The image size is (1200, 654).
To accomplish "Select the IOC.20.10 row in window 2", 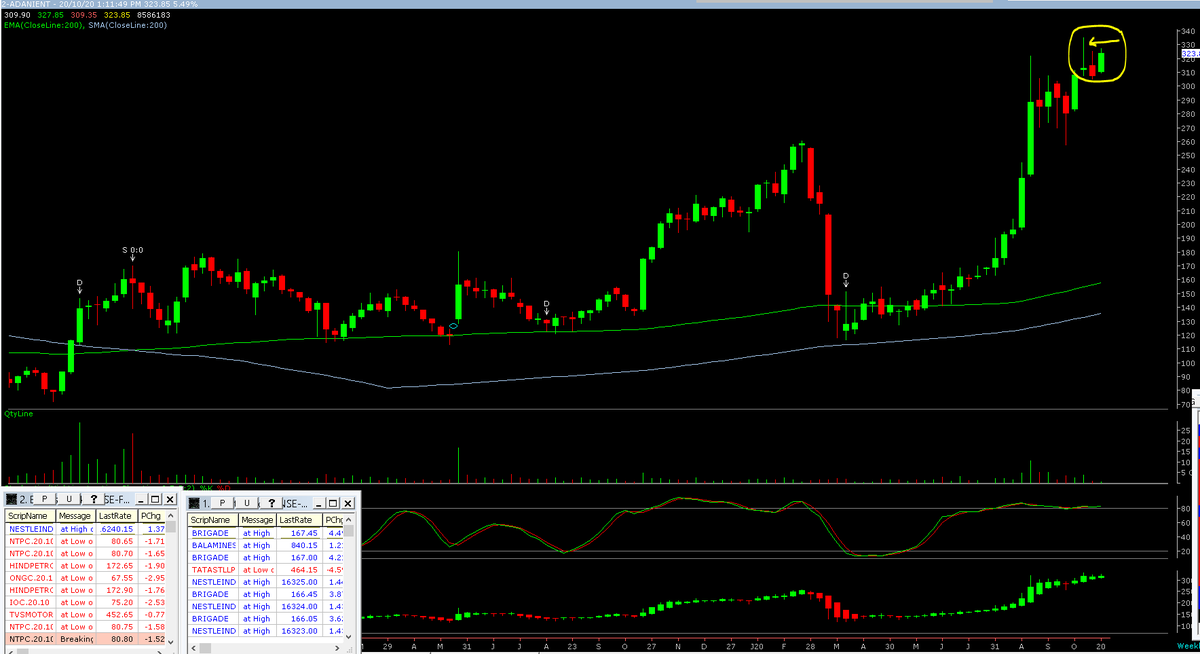I will [85, 602].
